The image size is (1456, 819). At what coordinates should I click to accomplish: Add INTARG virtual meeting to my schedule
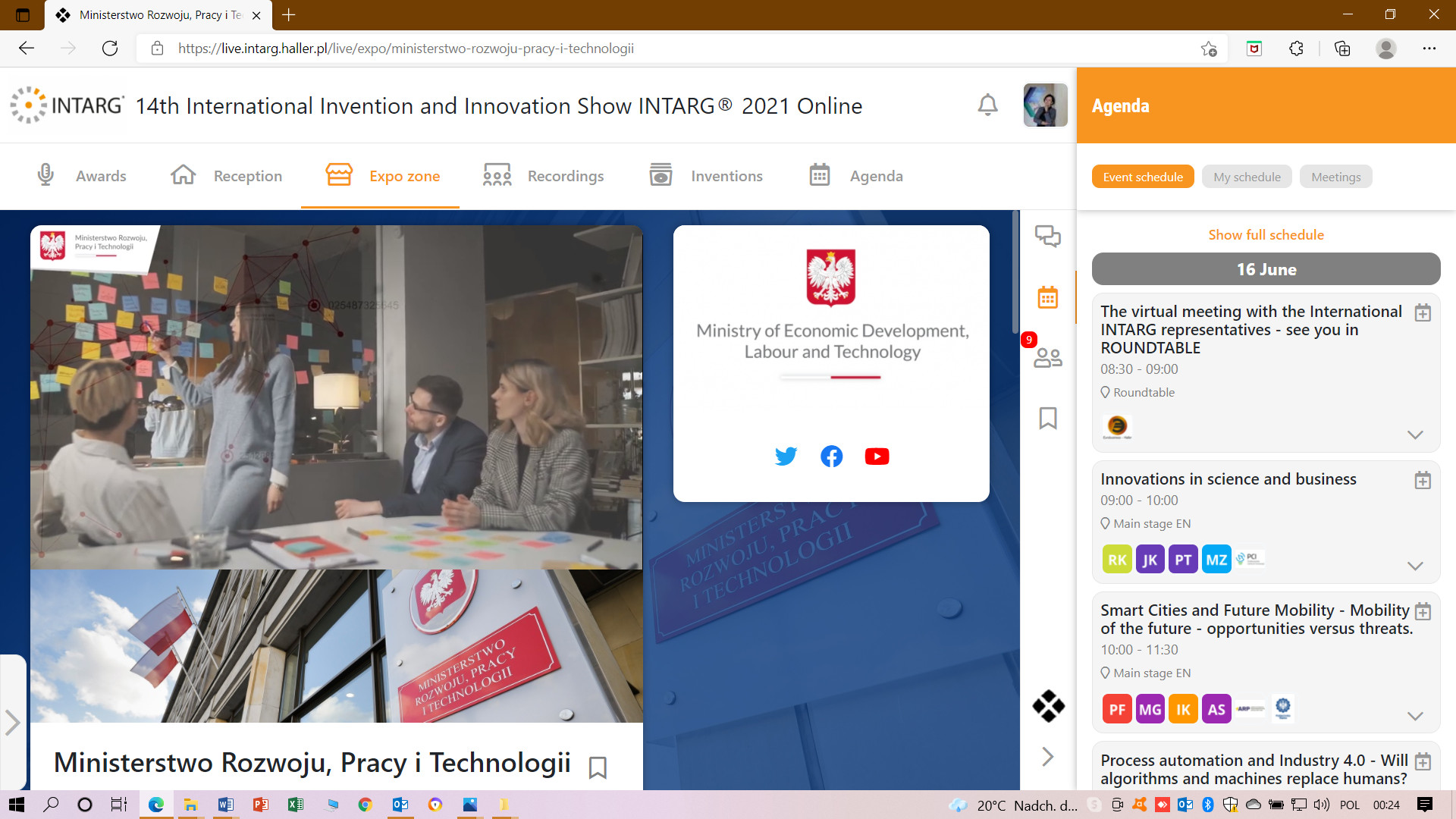pyautogui.click(x=1423, y=312)
